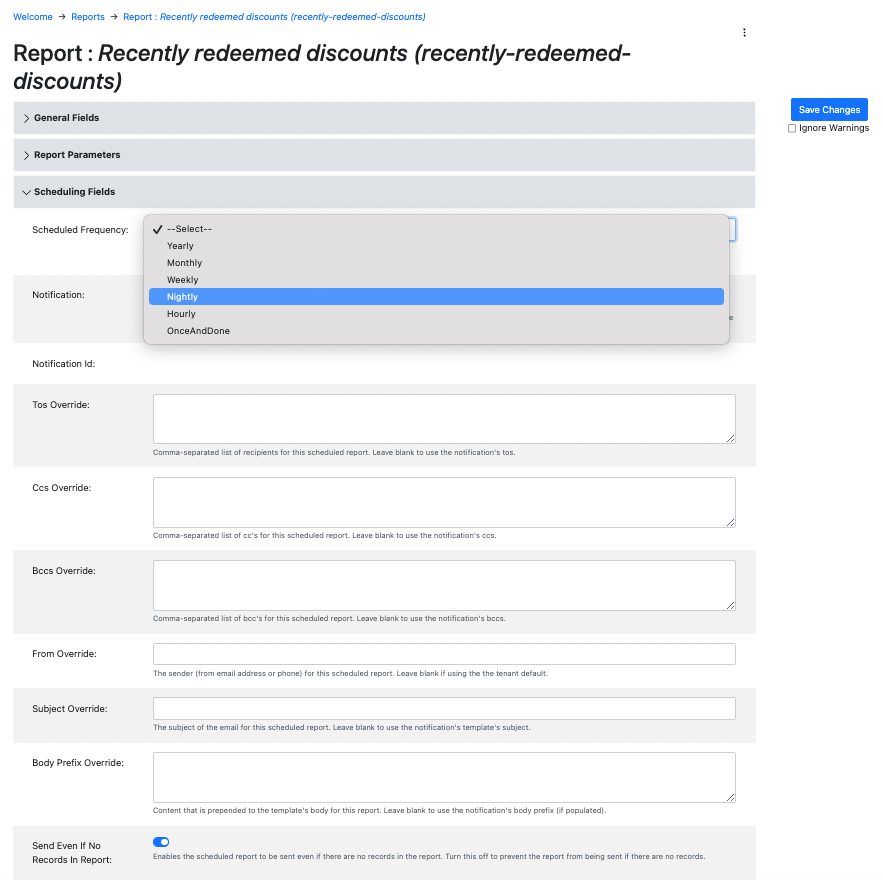Screen dimensions: 883x880
Task: Select Weekly from the frequency dropdown
Action: click(x=436, y=280)
